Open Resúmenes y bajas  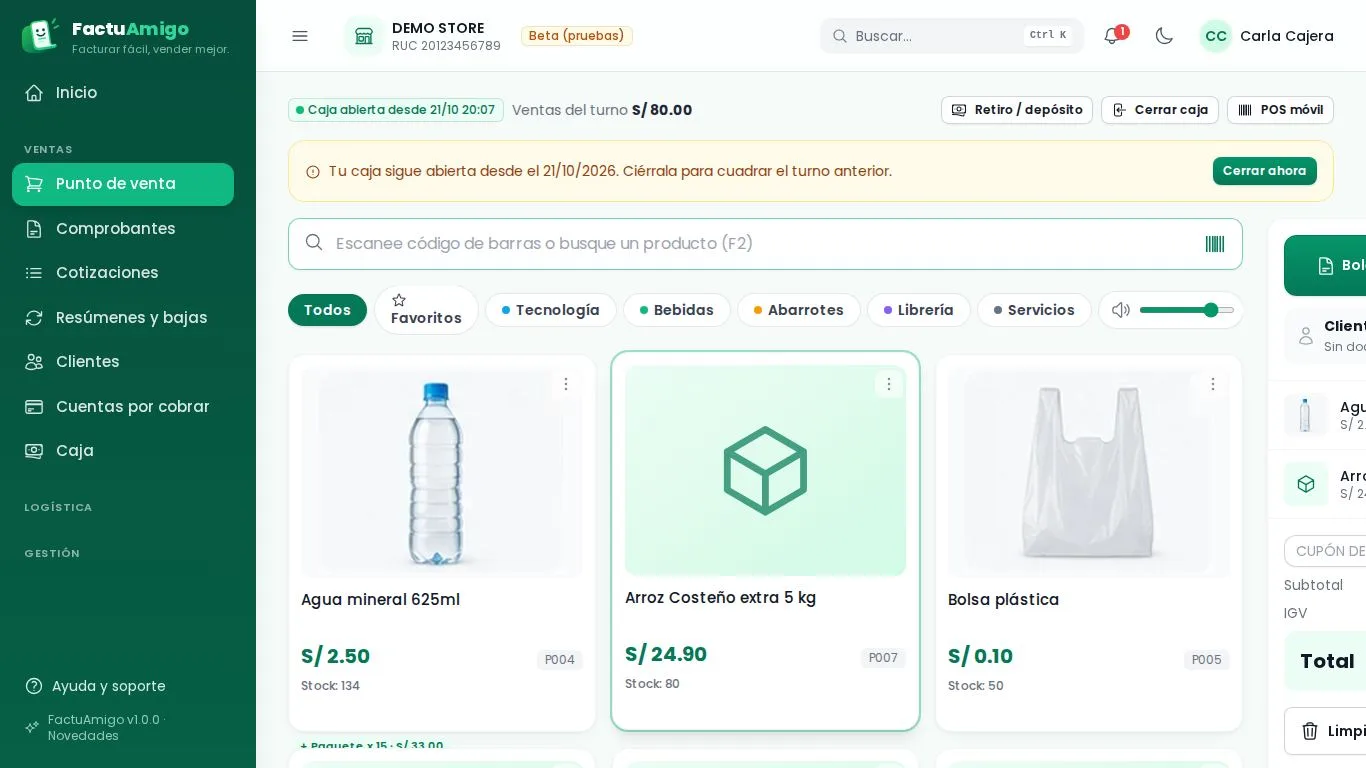click(x=123, y=318)
